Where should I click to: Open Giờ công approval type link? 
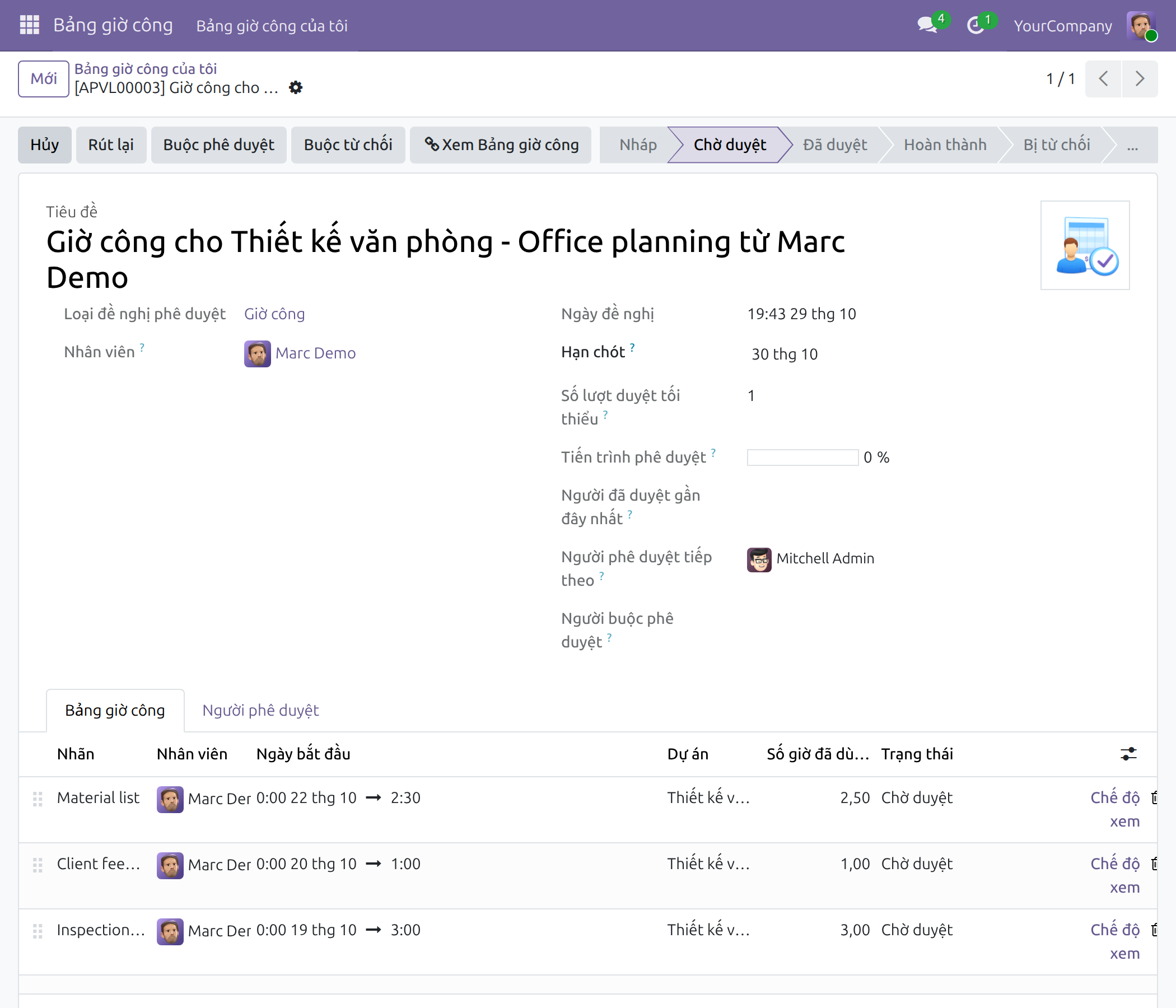(274, 314)
